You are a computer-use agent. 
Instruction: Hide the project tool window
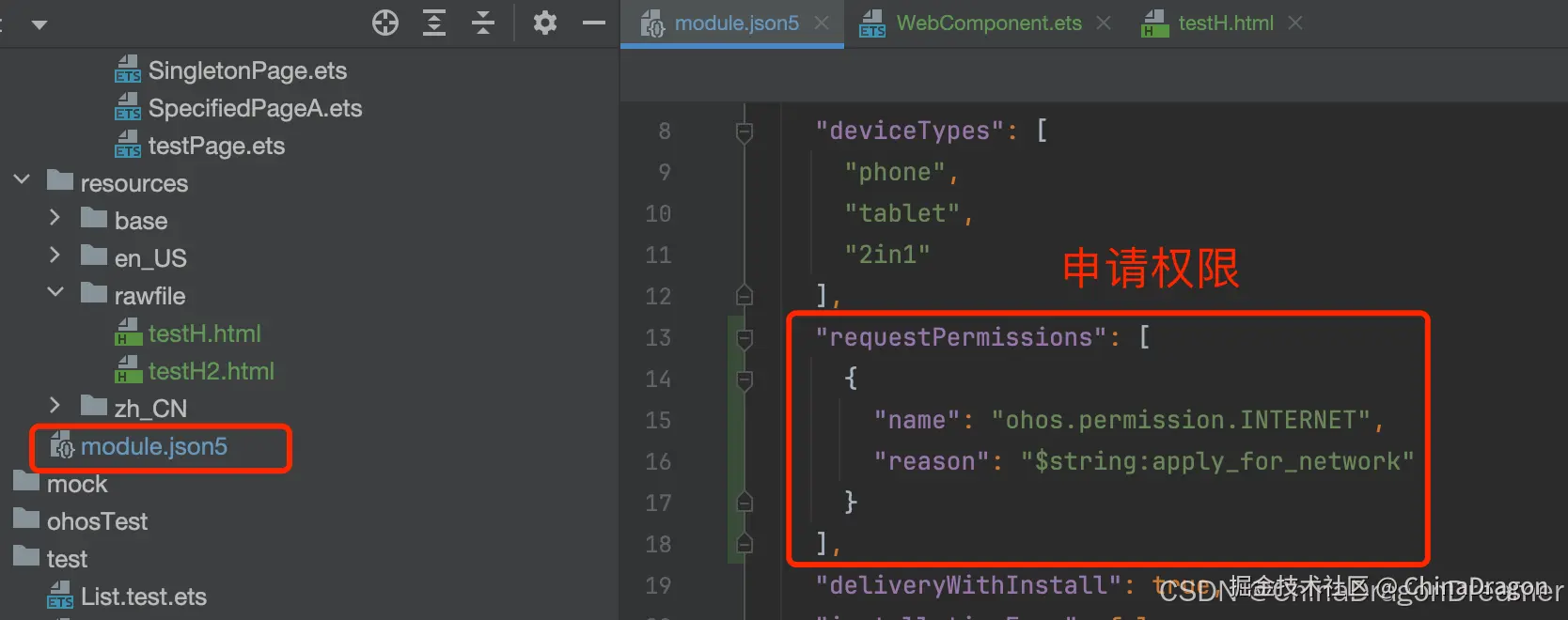594,23
